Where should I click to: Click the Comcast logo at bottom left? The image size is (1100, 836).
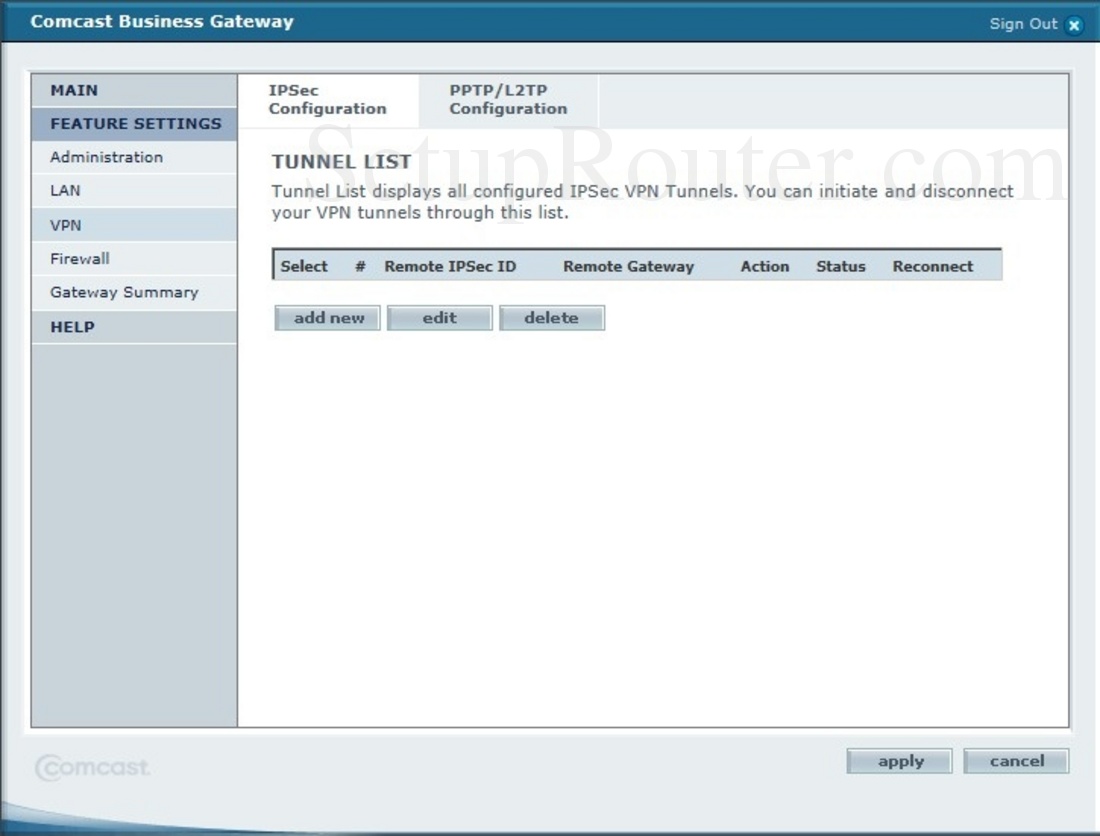(93, 767)
